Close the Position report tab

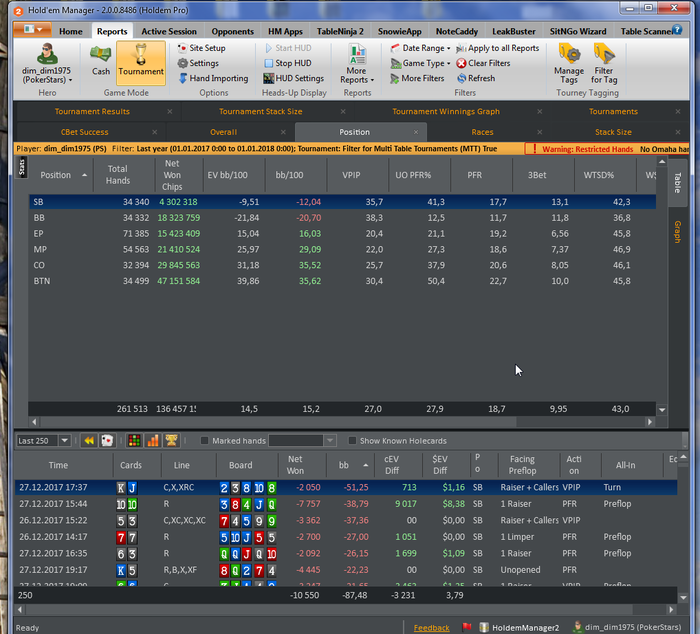point(416,132)
